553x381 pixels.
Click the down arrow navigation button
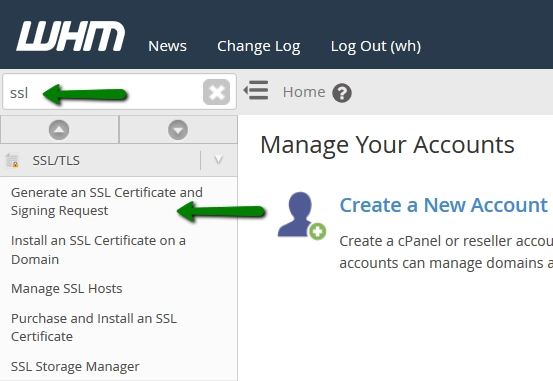tap(178, 130)
